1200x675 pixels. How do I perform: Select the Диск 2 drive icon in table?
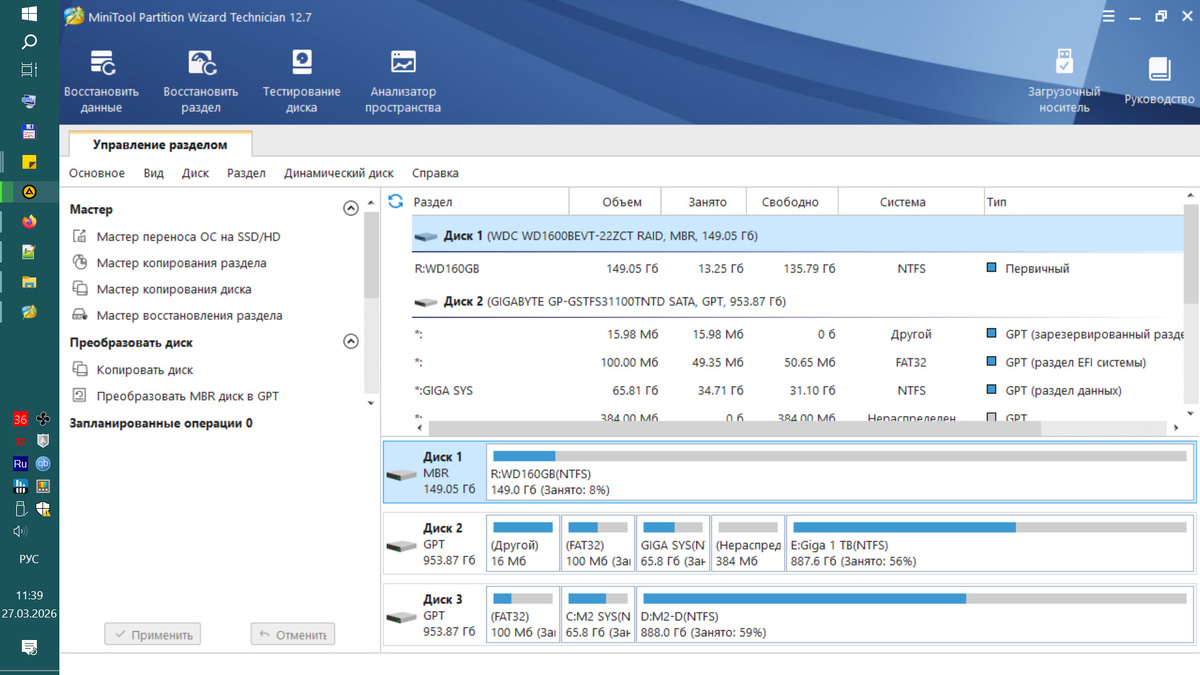[x=426, y=301]
